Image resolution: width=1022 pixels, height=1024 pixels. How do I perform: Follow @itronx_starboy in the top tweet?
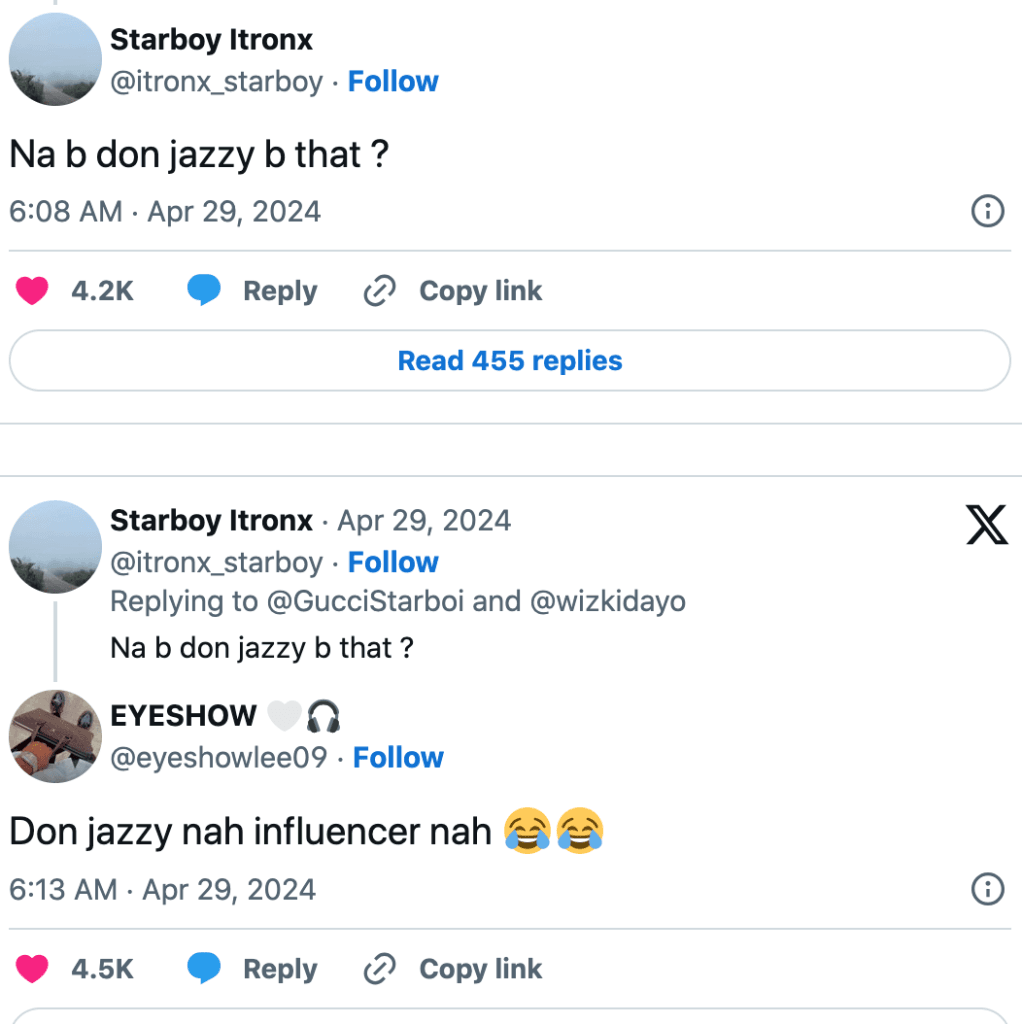pos(393,81)
